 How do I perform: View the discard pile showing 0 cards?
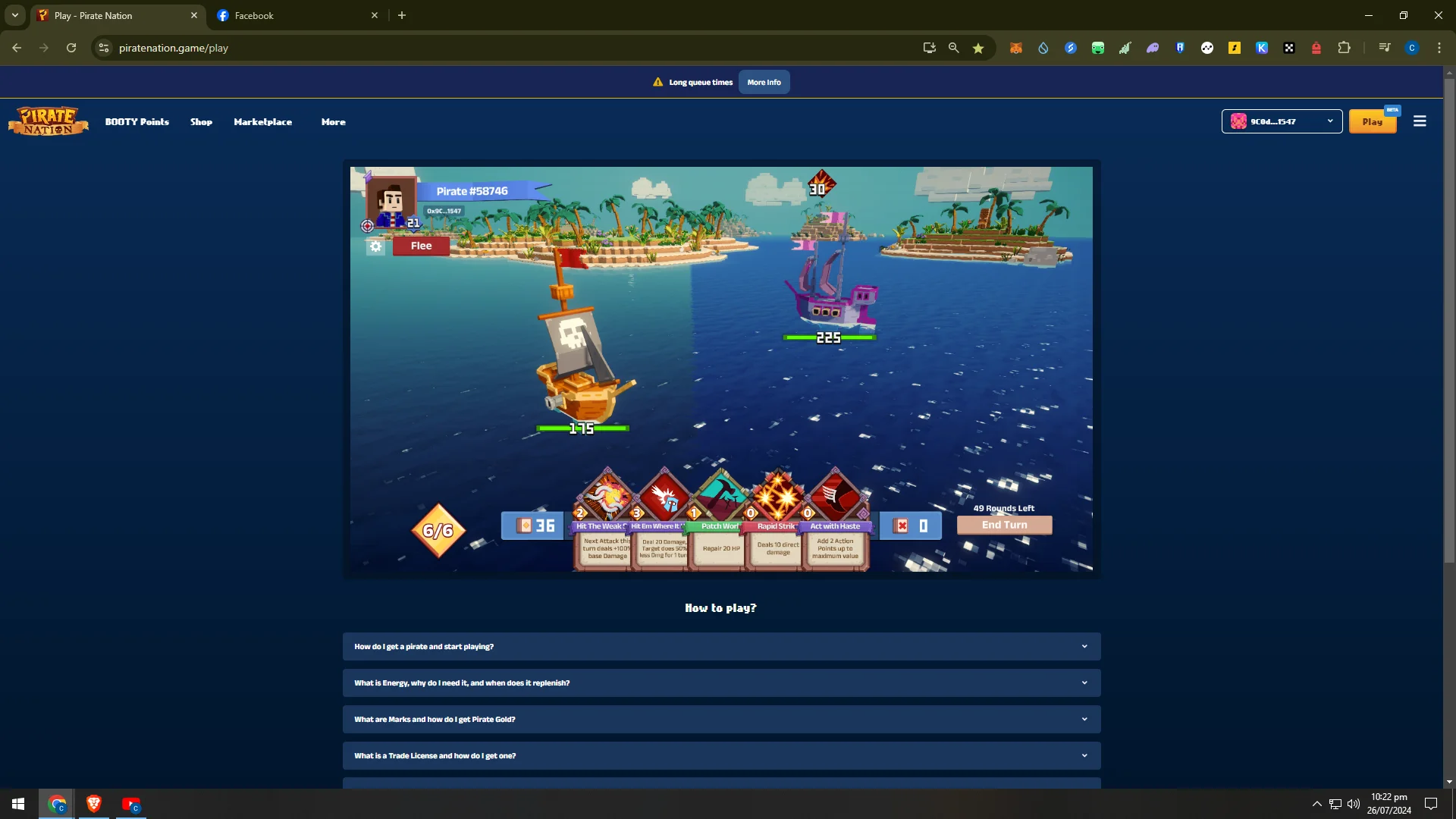click(911, 526)
